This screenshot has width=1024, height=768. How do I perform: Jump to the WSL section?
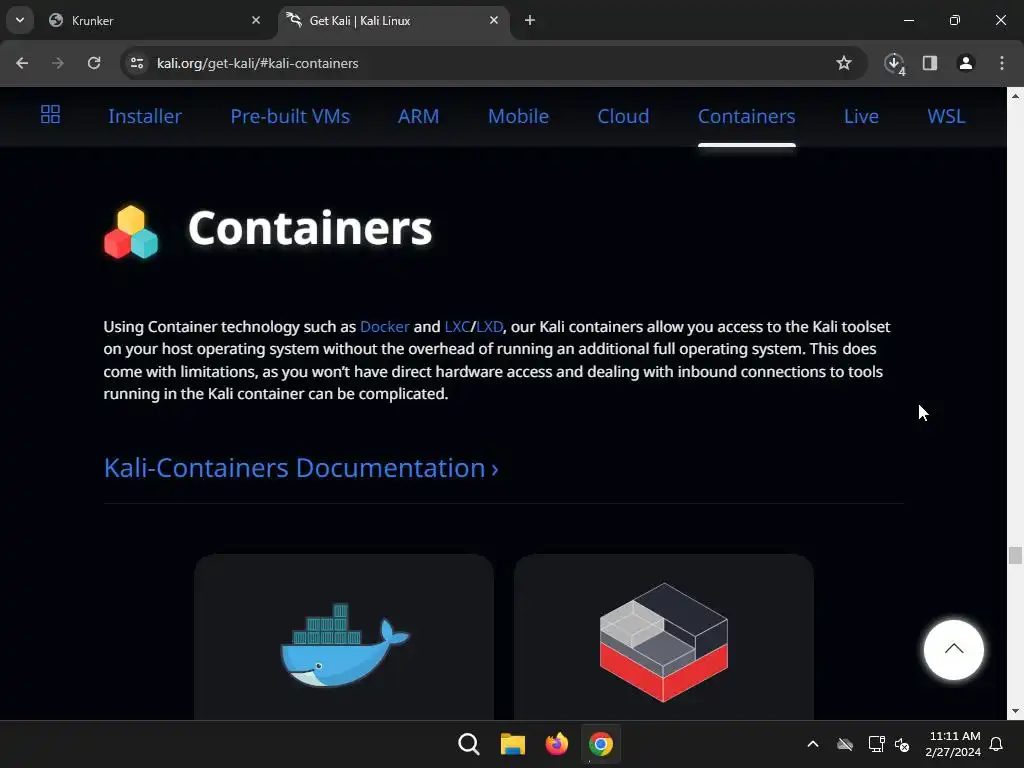946,116
